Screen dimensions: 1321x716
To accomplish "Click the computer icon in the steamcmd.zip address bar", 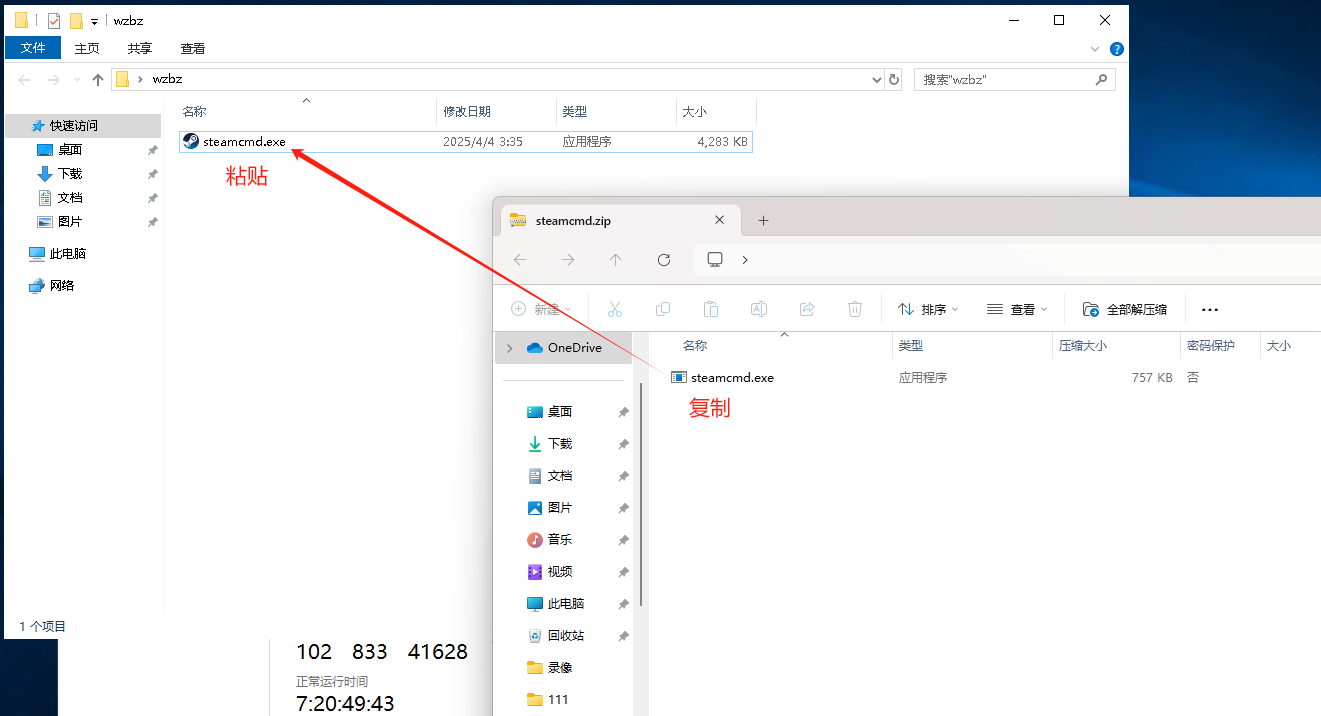I will click(x=715, y=259).
